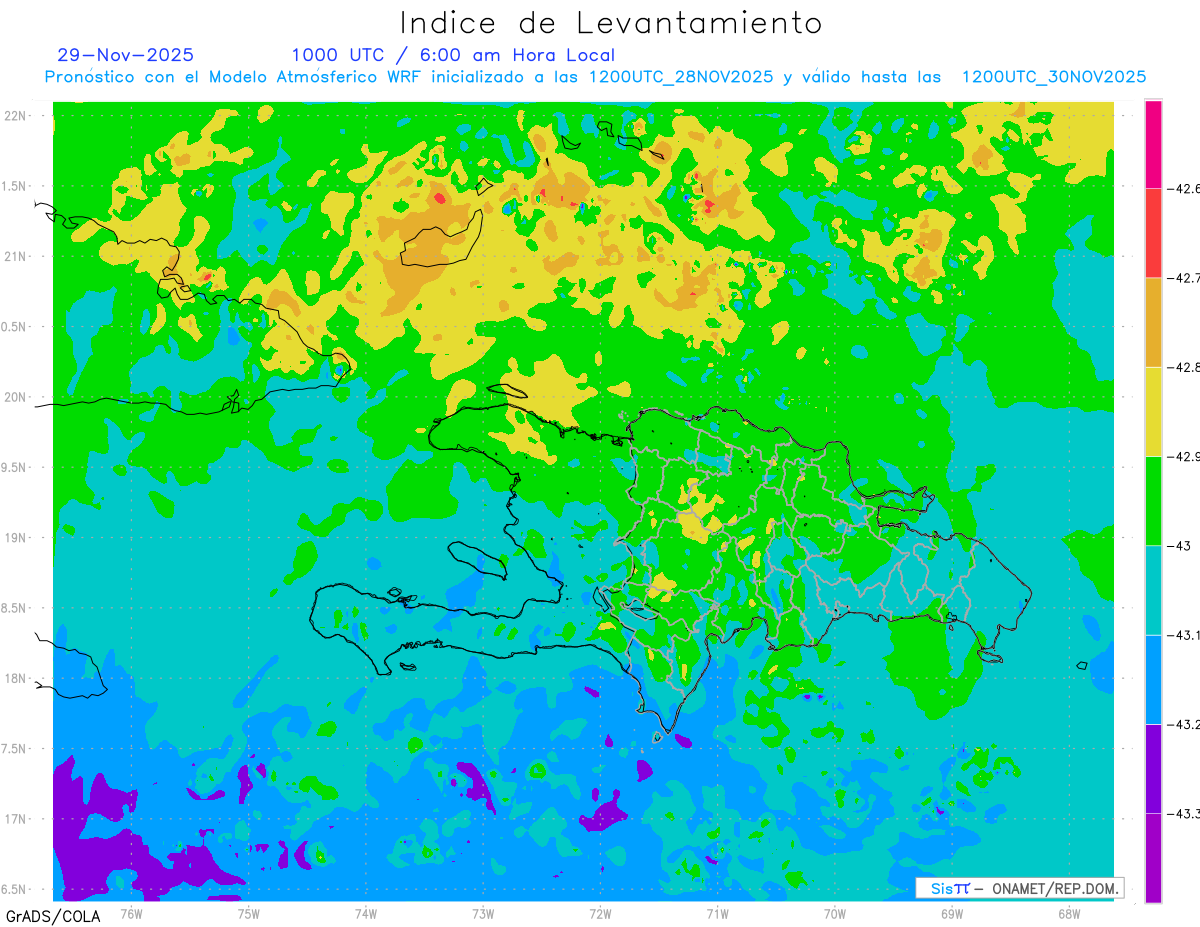This screenshot has height=927, width=1200.
Task: Pick the red swatch on the color bar
Action: 1153,232
